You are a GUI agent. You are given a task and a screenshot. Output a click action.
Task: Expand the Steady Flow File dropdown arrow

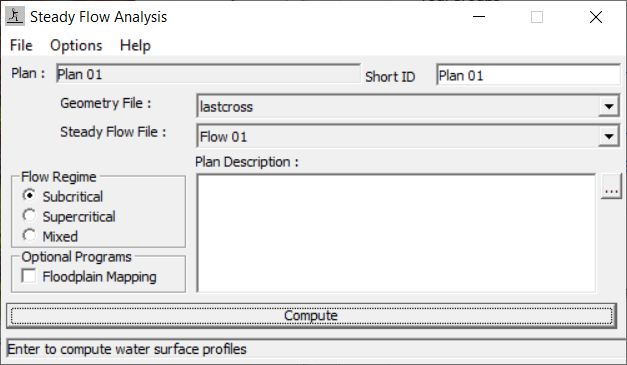click(x=609, y=136)
